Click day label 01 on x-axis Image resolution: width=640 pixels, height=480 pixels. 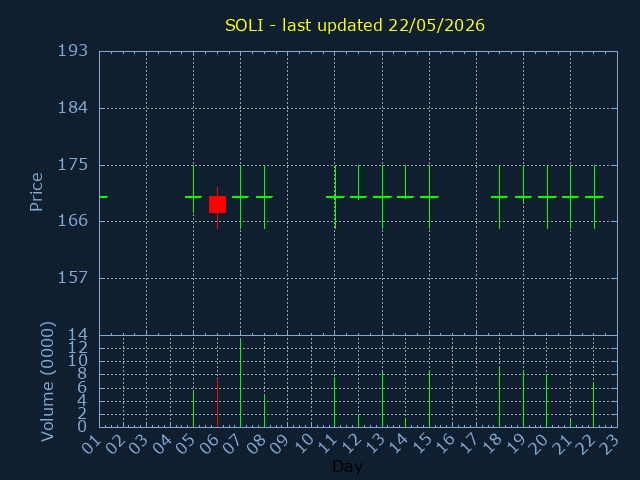tap(91, 443)
